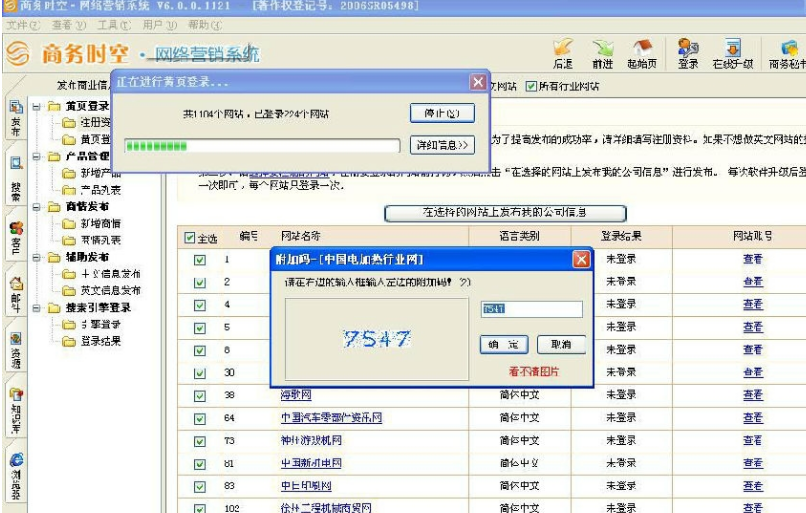806x513 pixels.
Task: Select 引擎登录 in the tree
Action: (101, 324)
